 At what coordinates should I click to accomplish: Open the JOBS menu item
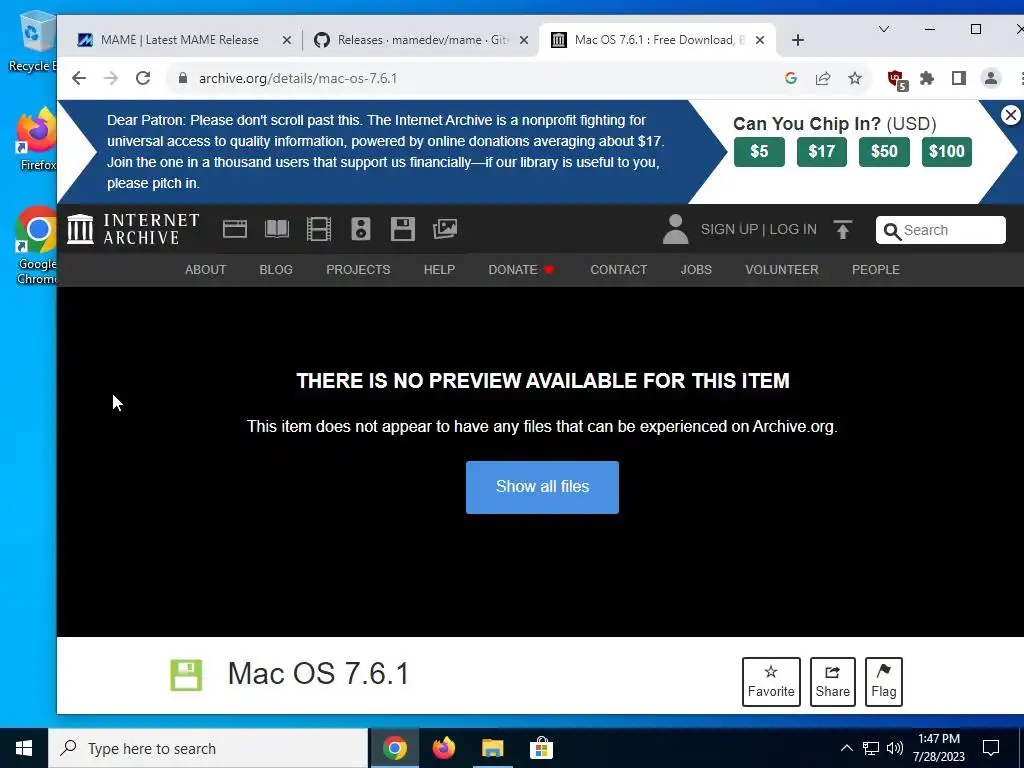[x=696, y=270]
